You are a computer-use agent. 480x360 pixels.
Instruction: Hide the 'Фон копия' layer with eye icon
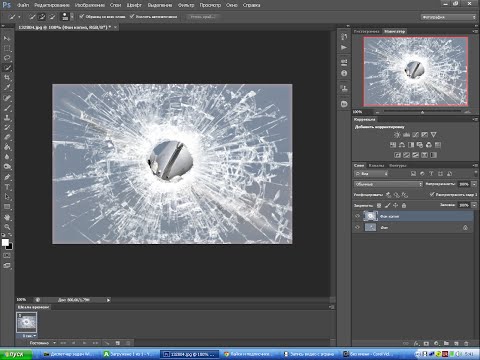point(357,216)
